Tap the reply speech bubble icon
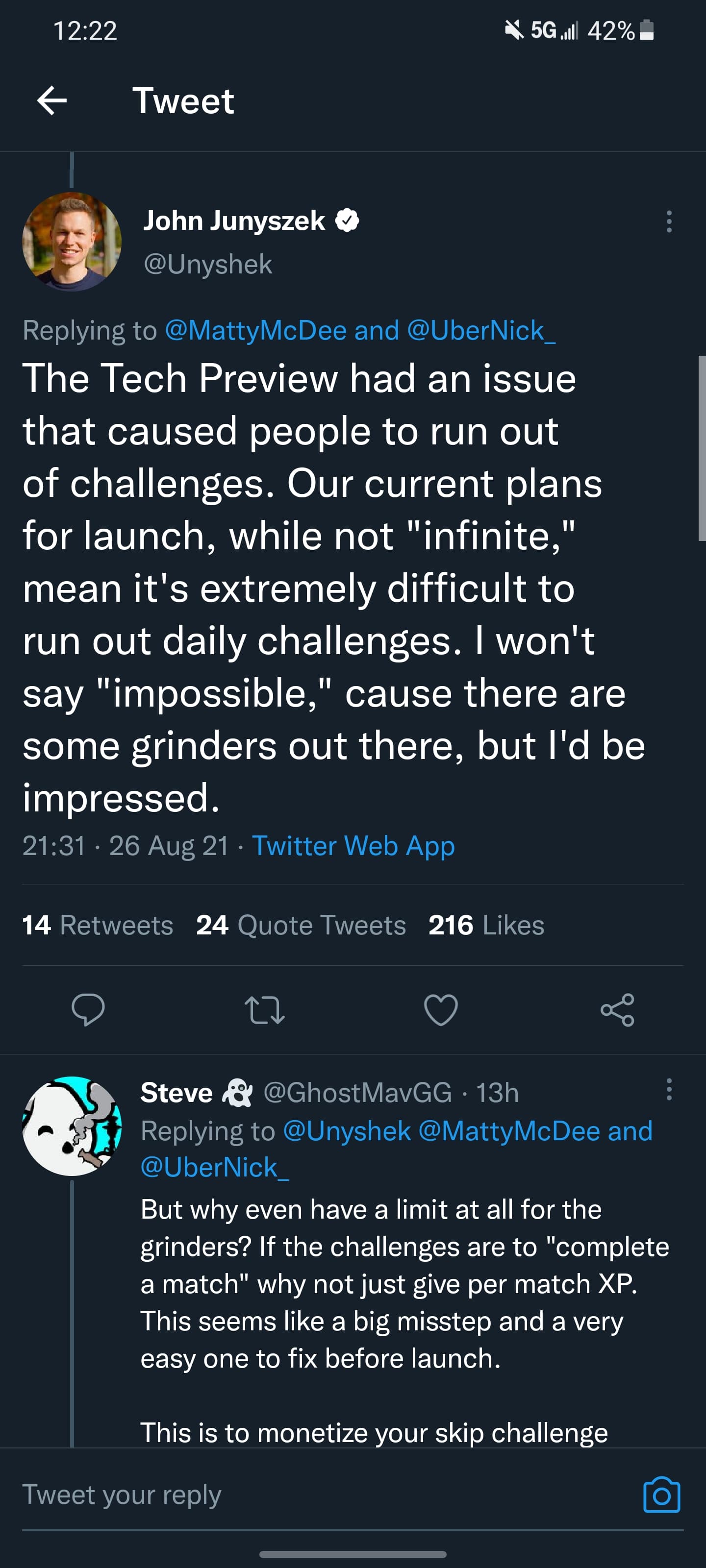 click(88, 1010)
